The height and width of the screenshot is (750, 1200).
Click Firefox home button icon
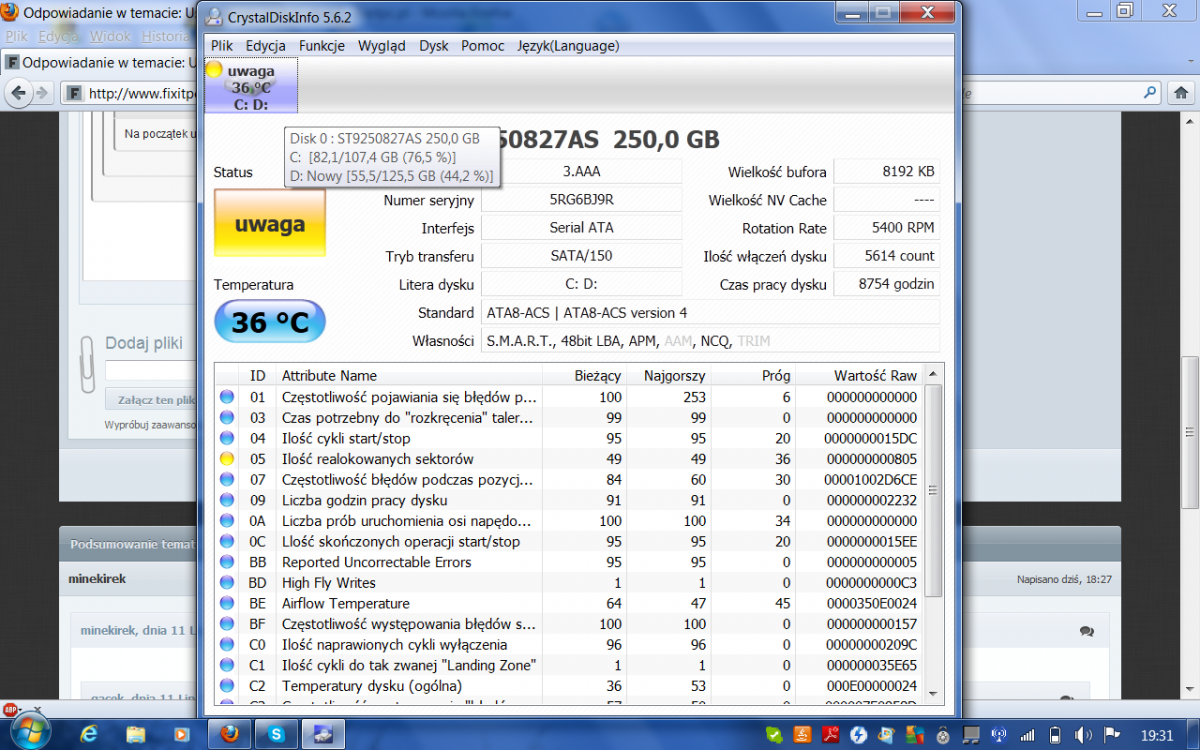(1179, 93)
